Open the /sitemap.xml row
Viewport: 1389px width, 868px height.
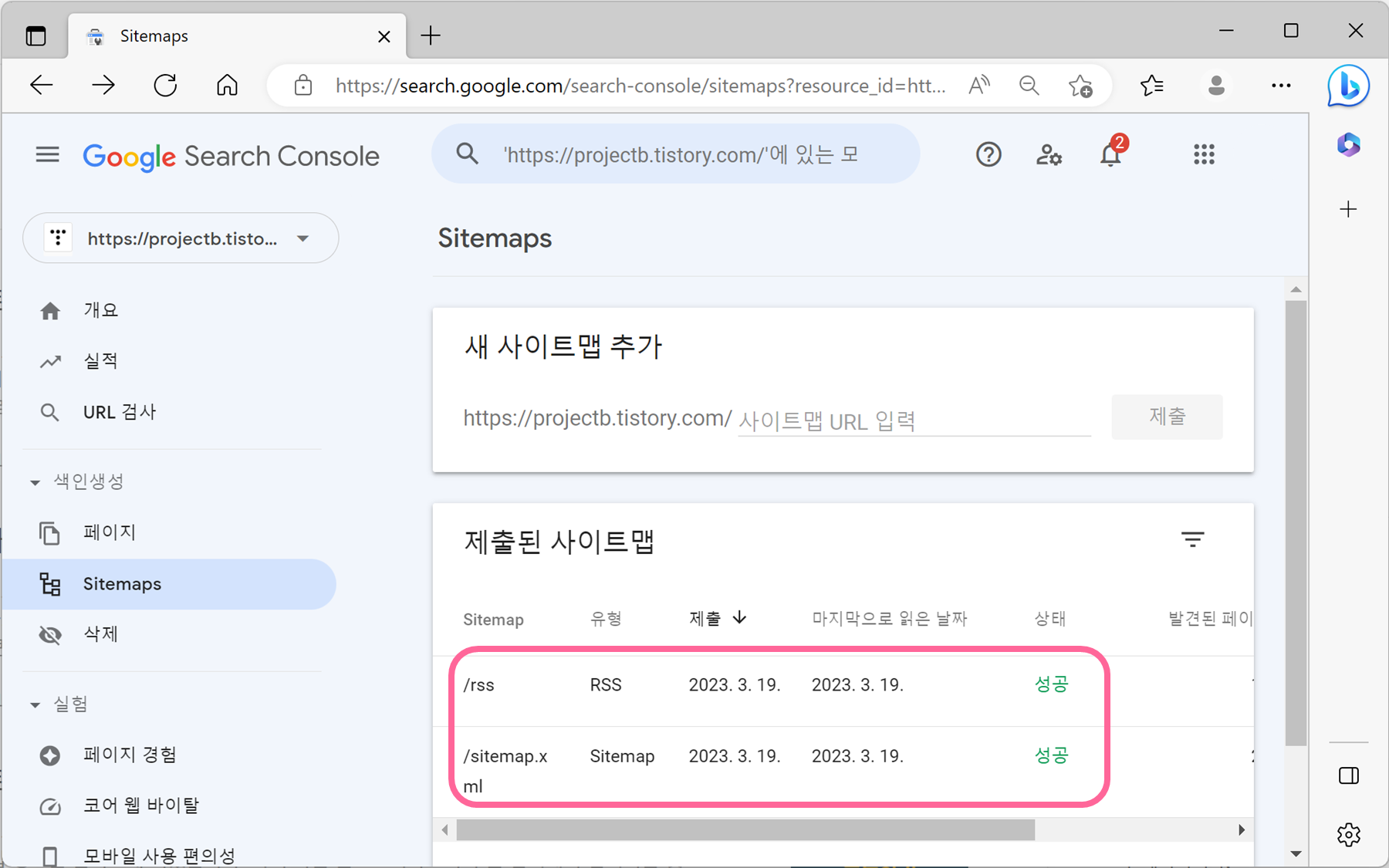click(843, 772)
